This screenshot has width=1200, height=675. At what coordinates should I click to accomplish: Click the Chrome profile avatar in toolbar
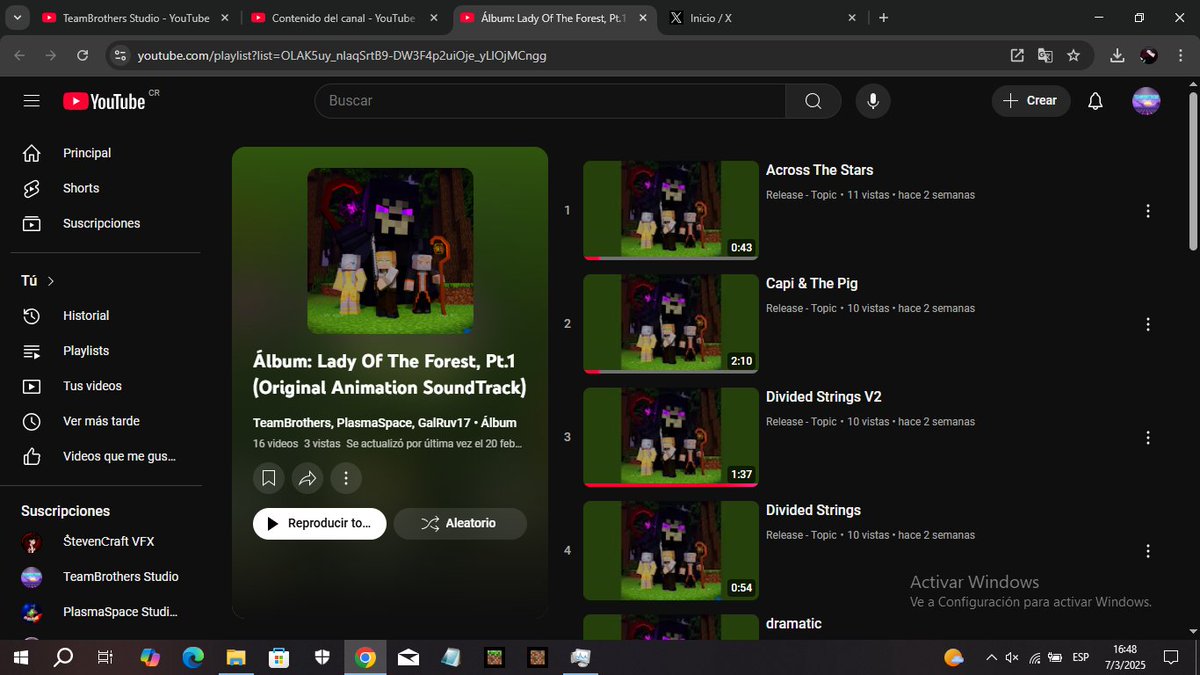1149,56
